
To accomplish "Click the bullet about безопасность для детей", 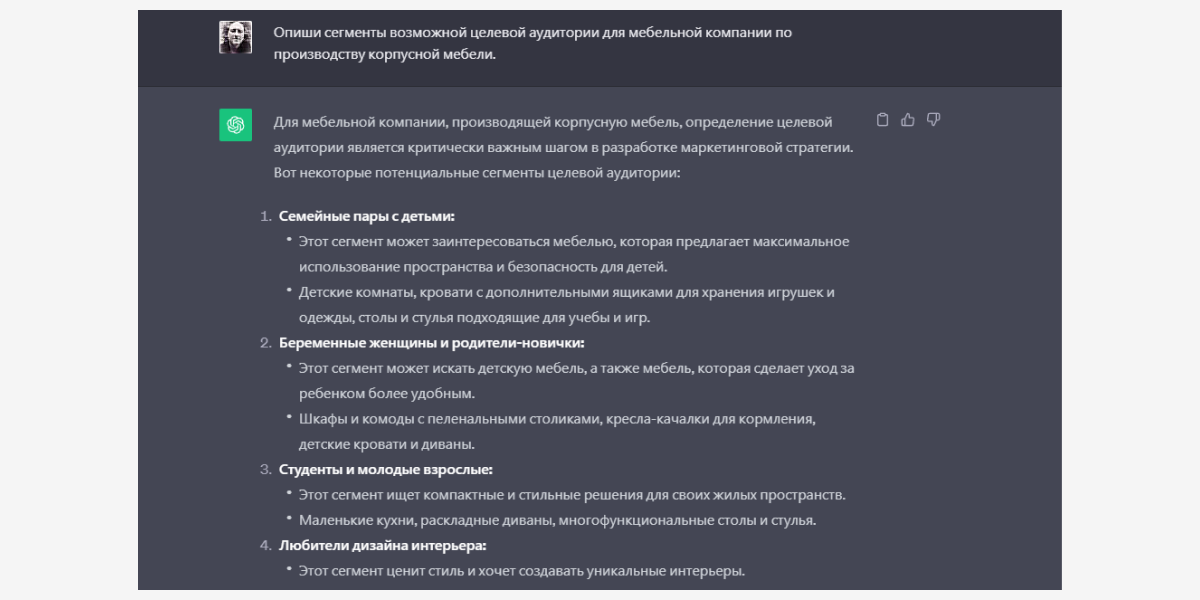I will tap(573, 254).
